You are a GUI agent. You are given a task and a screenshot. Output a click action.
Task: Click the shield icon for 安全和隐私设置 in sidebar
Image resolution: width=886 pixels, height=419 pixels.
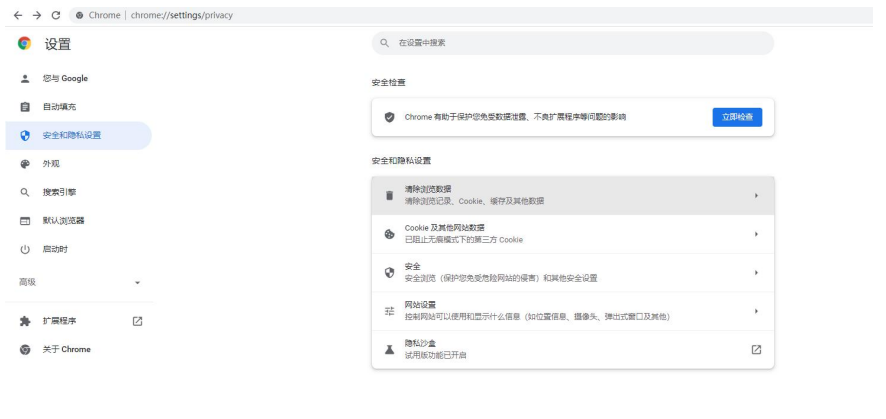coord(25,136)
